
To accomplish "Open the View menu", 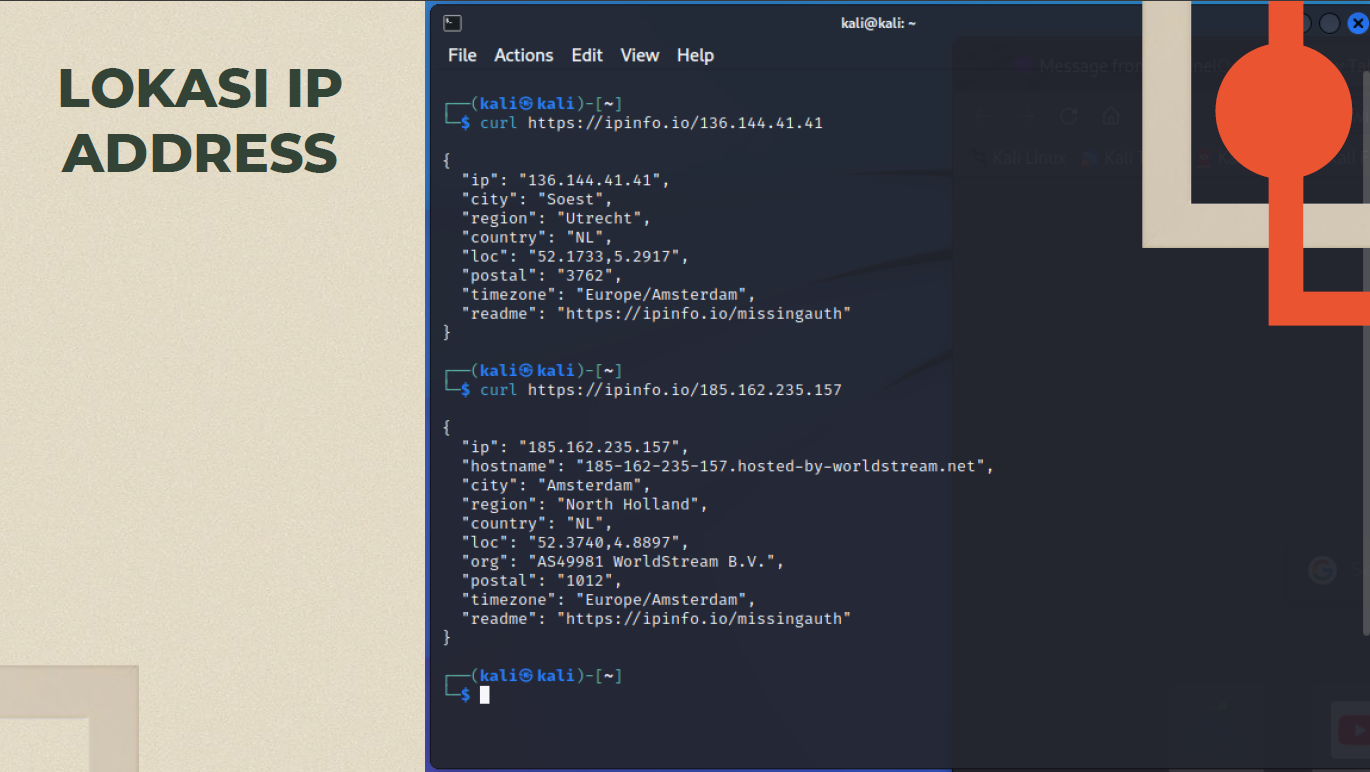I will coord(640,55).
